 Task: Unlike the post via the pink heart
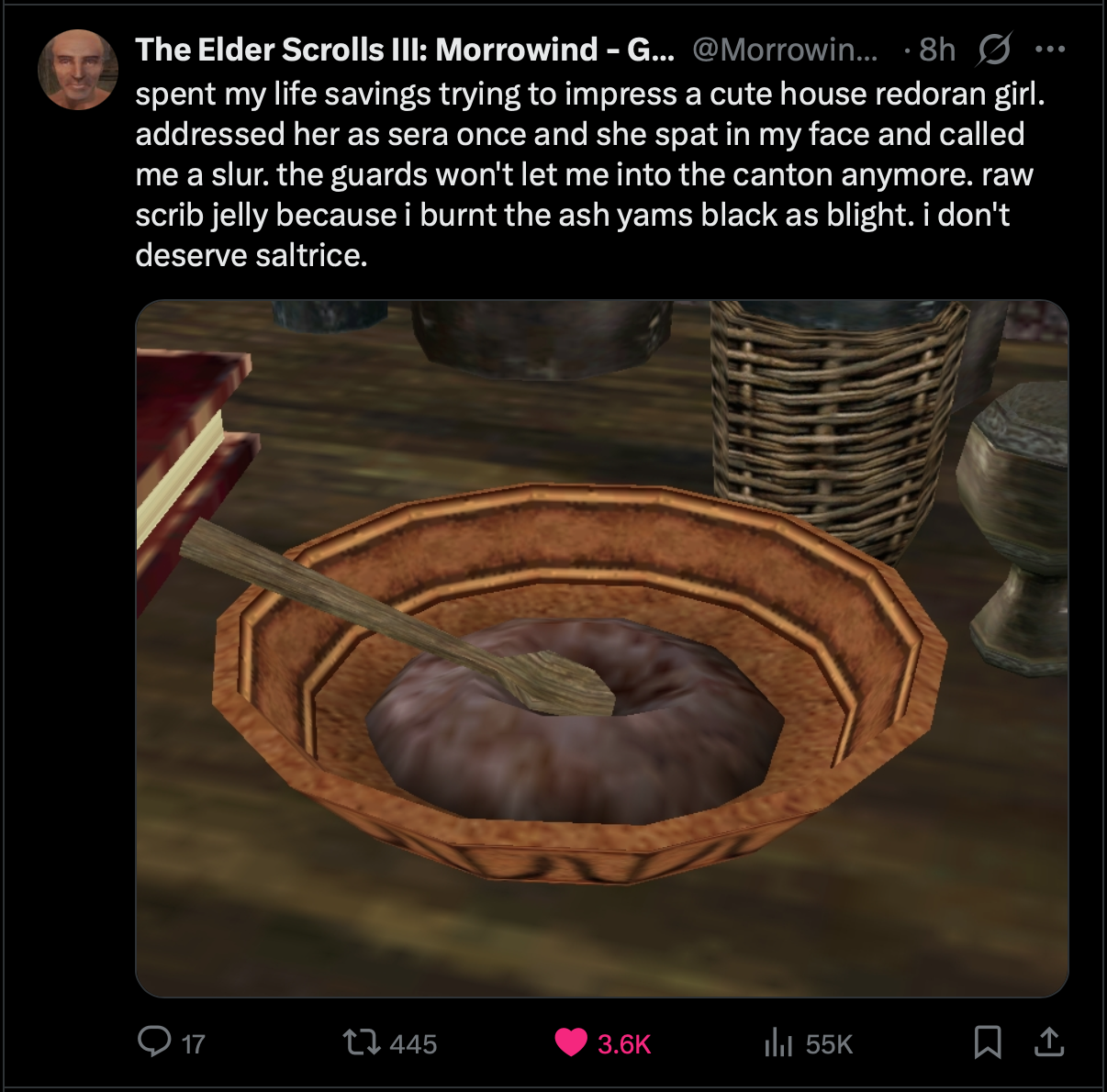pos(571,1042)
